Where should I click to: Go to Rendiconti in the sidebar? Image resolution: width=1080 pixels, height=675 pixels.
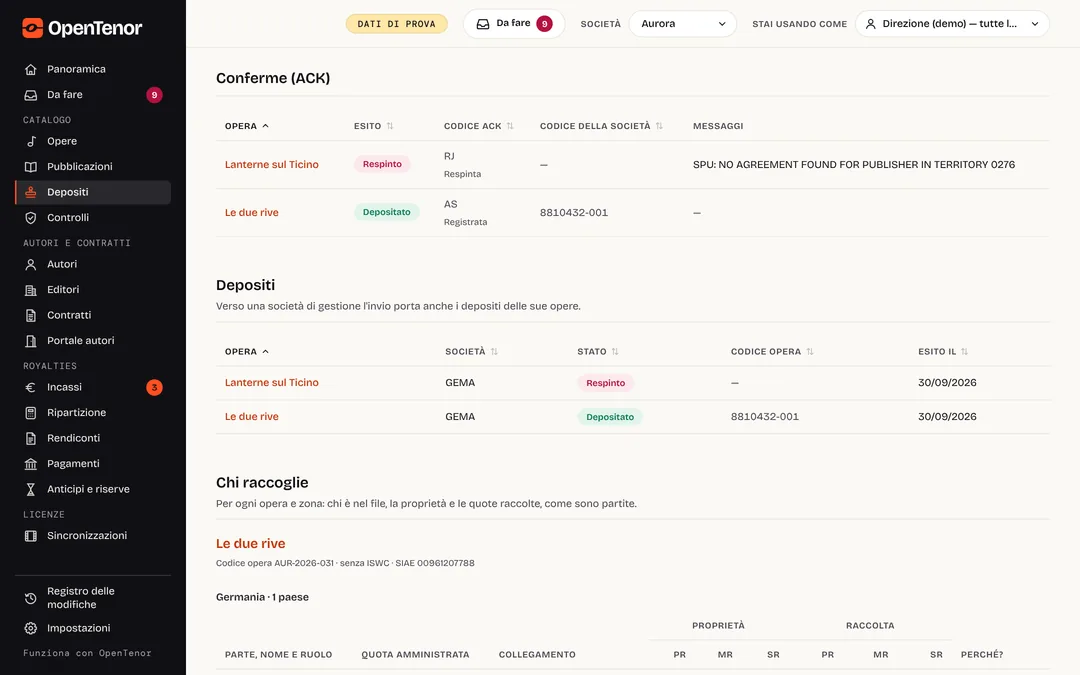(93, 438)
